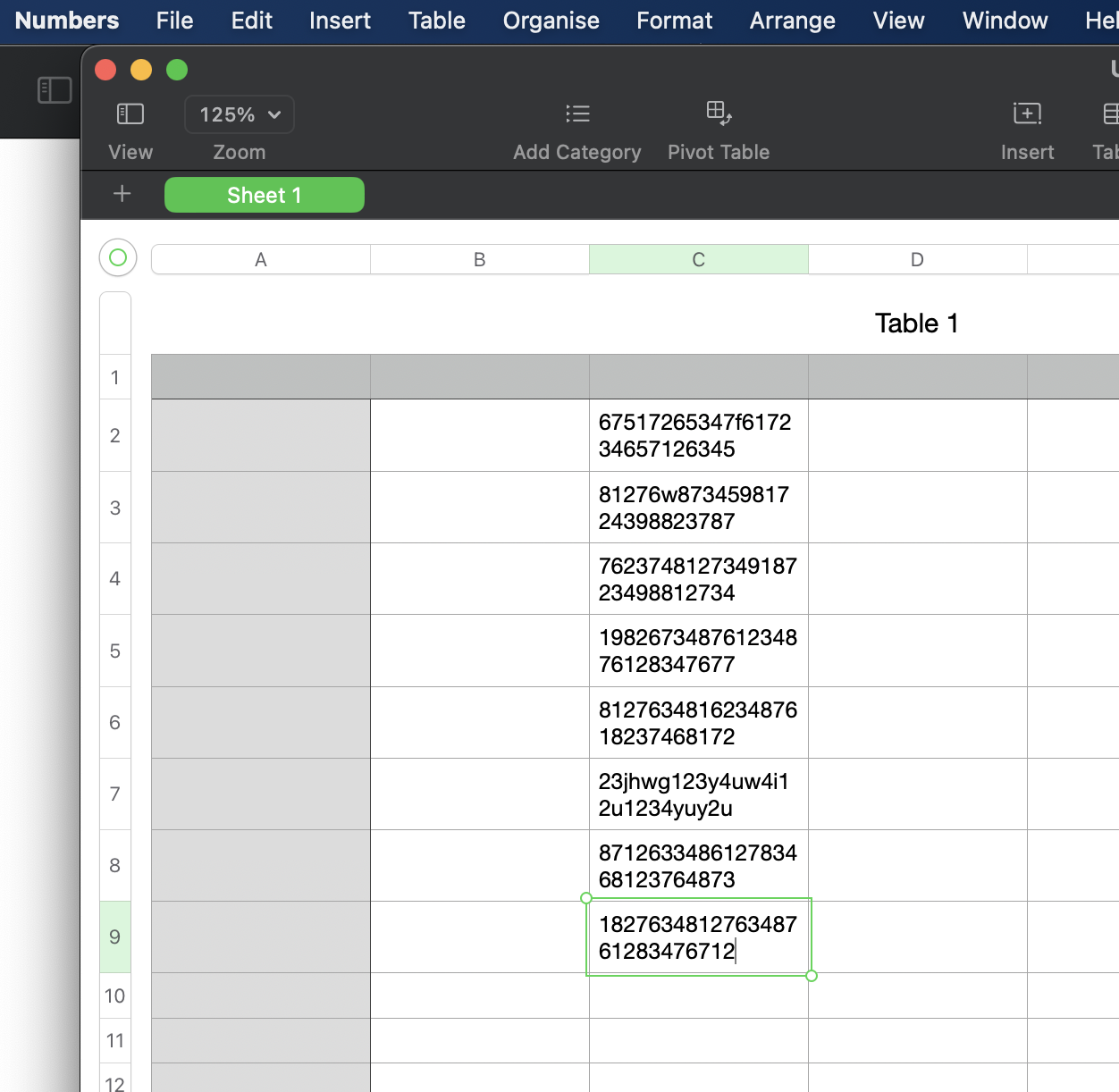Select cell containing 7623748127349187
Screen dimensions: 1119x1092
click(x=699, y=579)
